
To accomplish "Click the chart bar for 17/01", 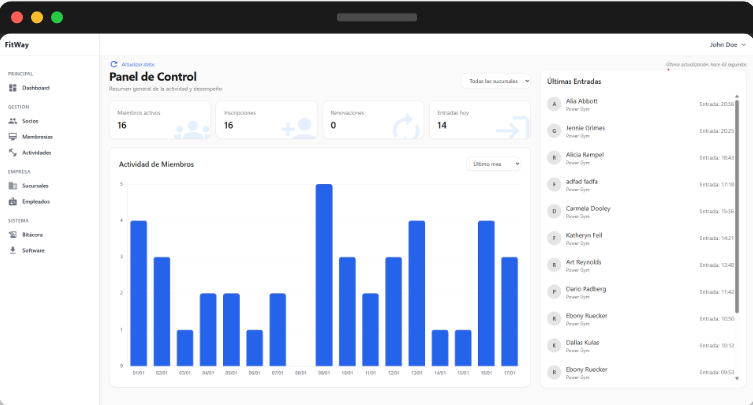I will click(x=510, y=312).
